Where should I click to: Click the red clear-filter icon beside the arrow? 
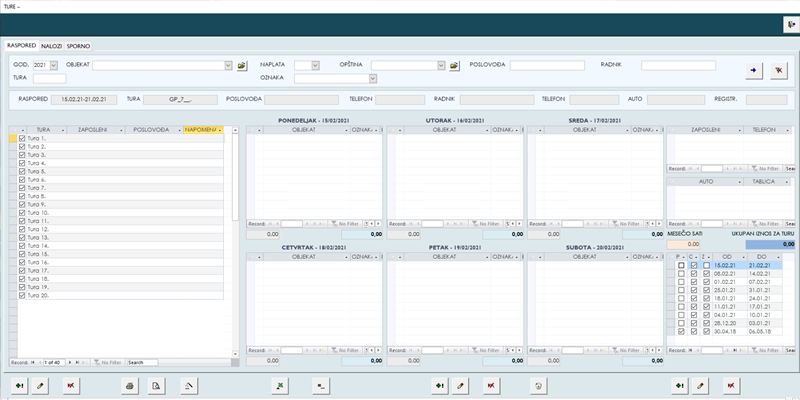pos(779,71)
